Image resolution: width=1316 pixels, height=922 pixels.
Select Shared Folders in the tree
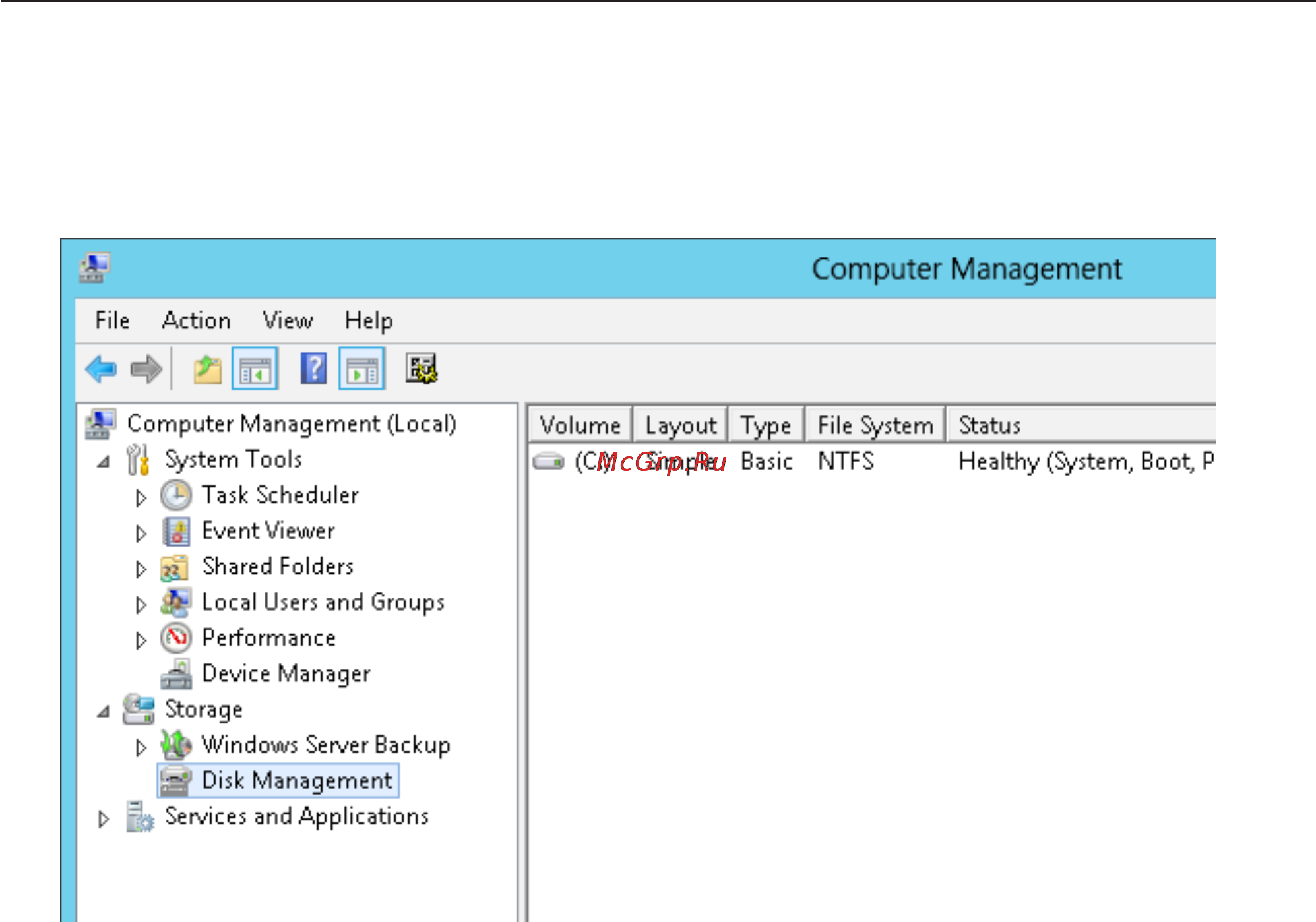point(278,566)
